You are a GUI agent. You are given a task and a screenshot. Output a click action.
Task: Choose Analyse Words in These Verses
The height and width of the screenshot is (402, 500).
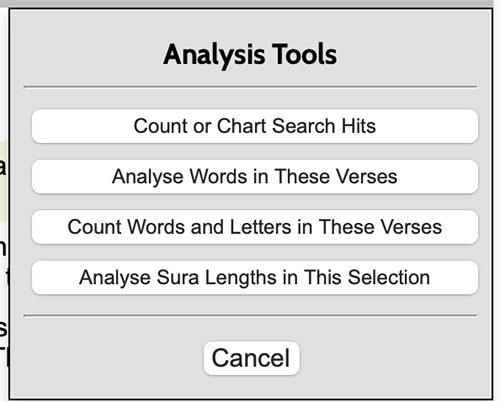click(x=255, y=177)
